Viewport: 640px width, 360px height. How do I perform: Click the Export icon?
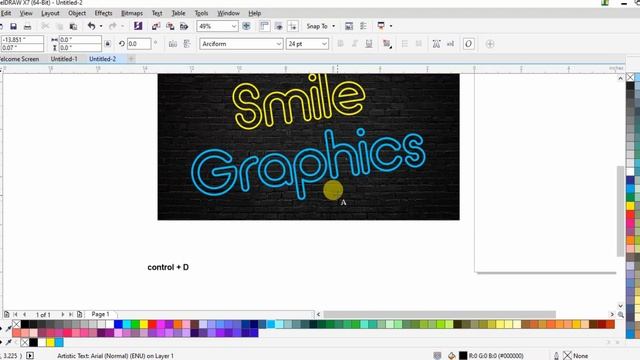[170, 27]
